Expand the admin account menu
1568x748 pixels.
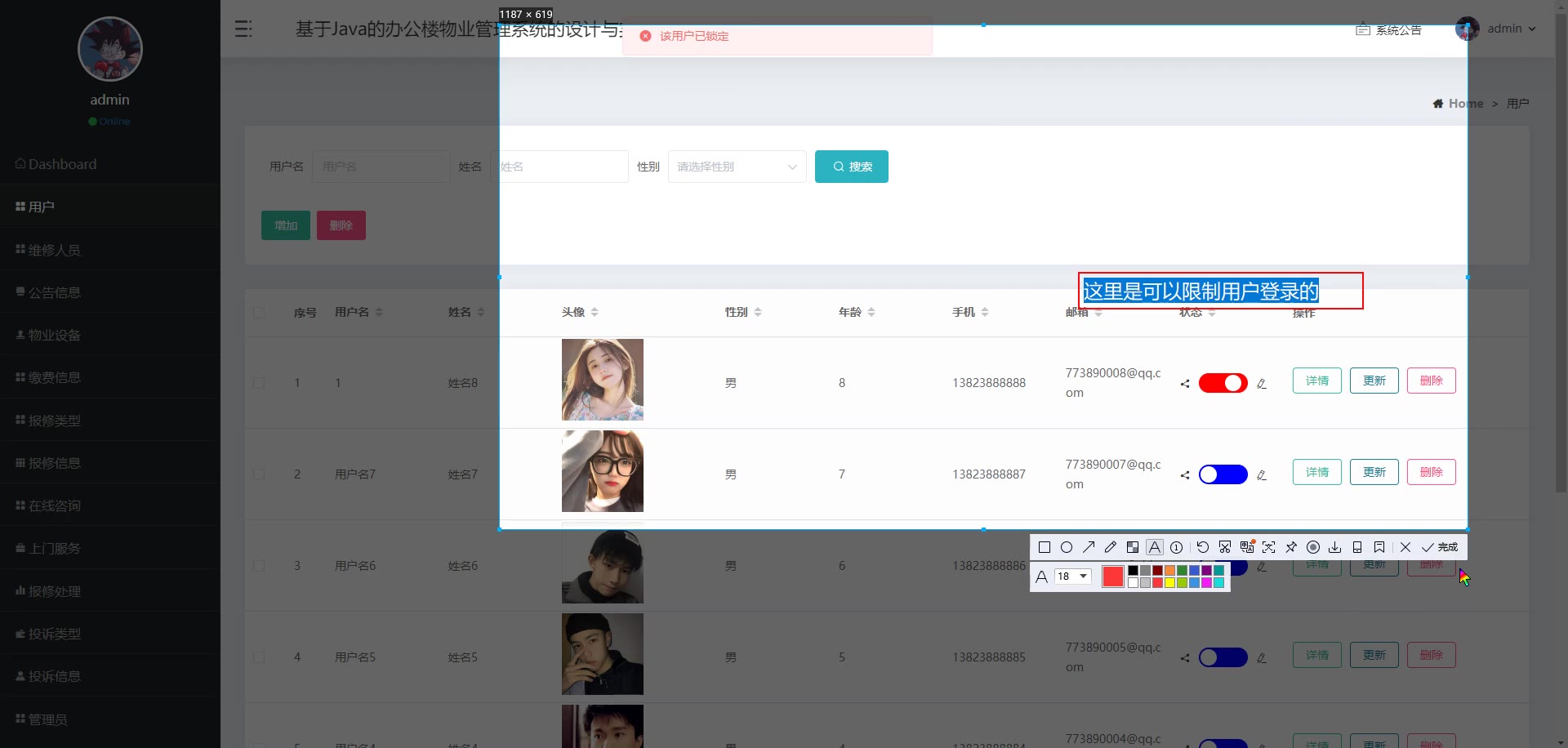1495,29
